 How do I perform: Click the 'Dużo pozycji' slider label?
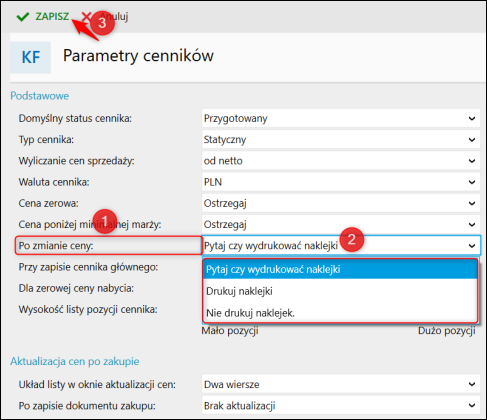[447, 331]
